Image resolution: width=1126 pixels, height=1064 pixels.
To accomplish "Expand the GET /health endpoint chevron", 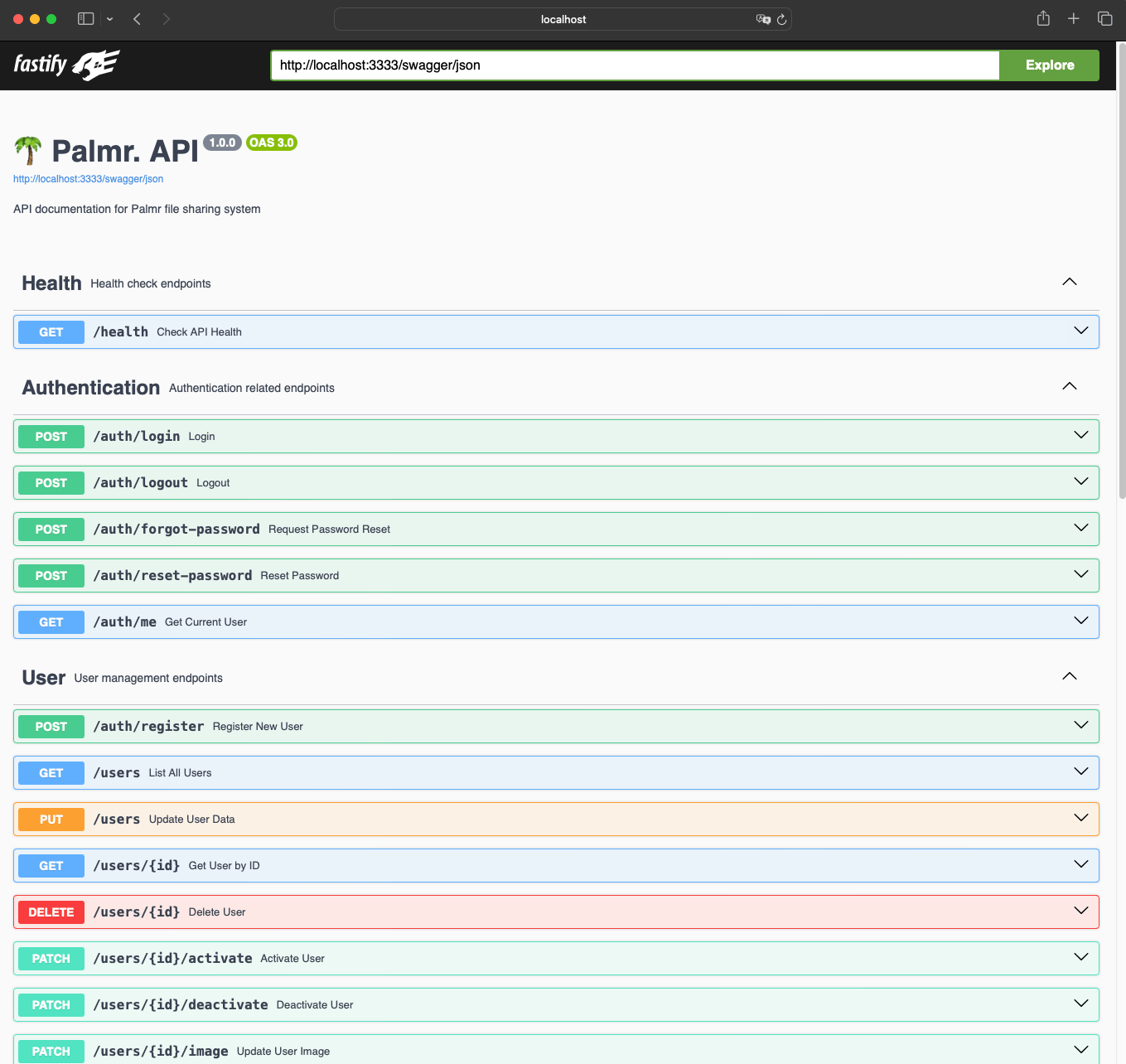I will pos(1081,331).
